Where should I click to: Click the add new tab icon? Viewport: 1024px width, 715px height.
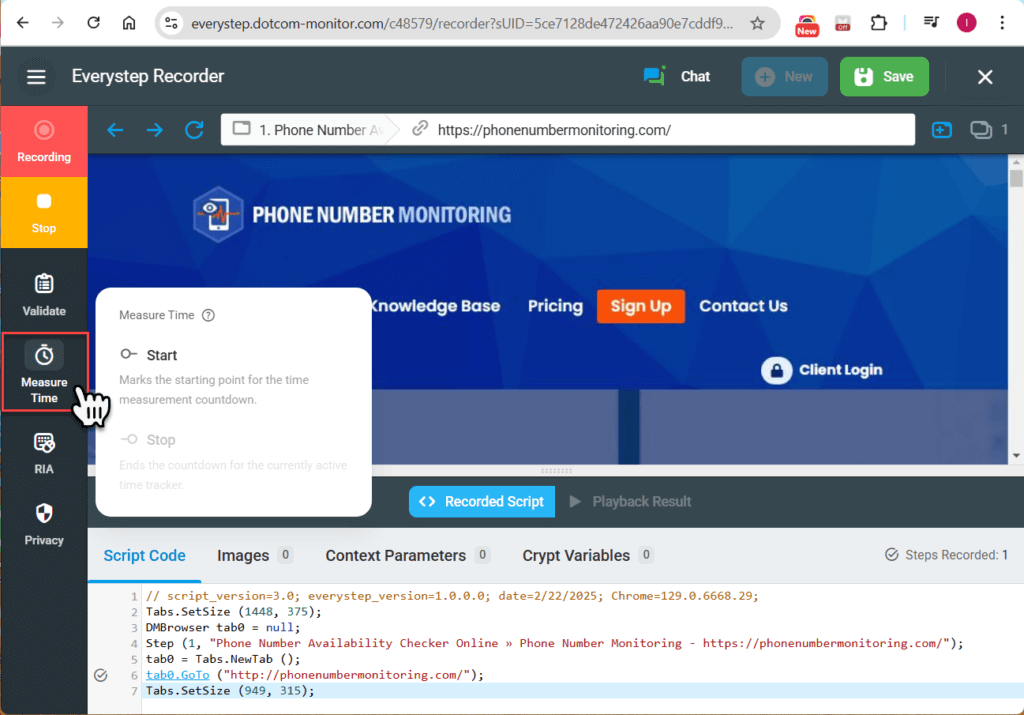[941, 130]
